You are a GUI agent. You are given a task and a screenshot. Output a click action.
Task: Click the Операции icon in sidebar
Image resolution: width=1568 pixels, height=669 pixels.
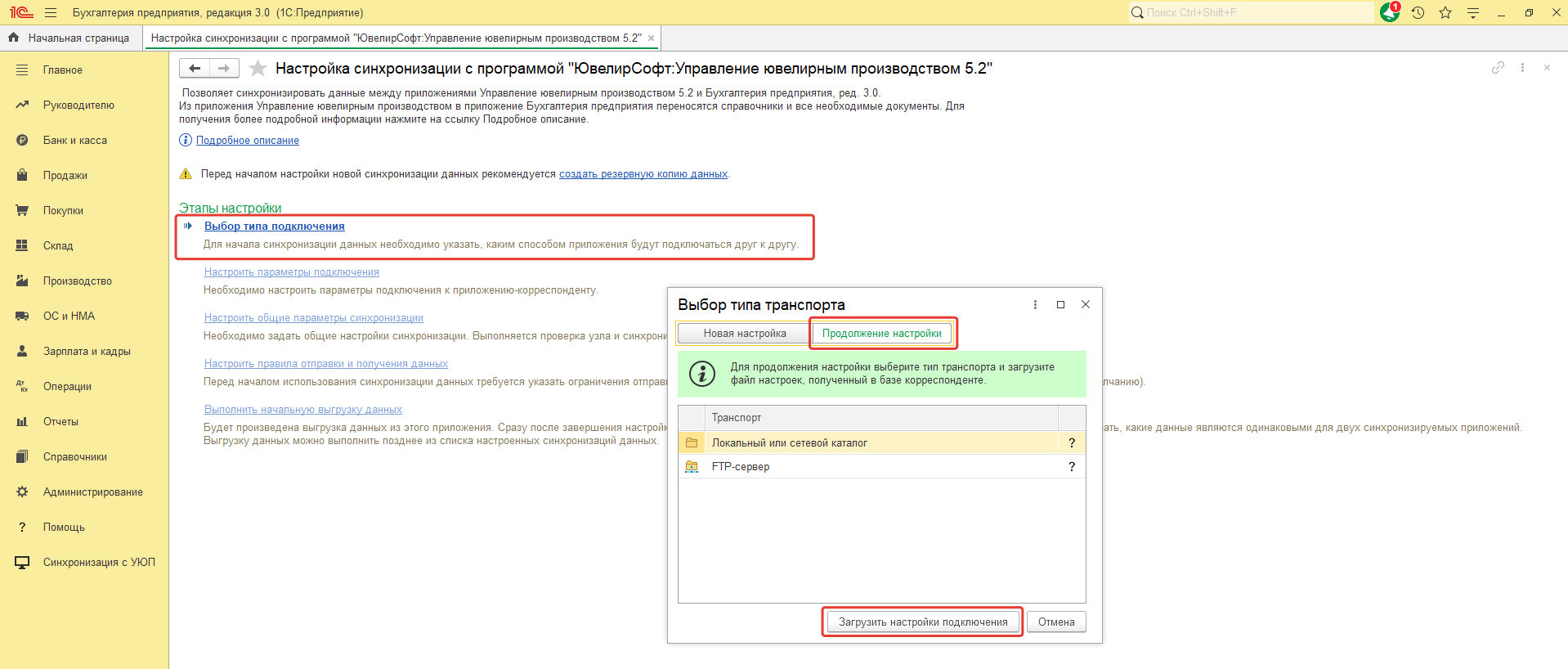(22, 386)
